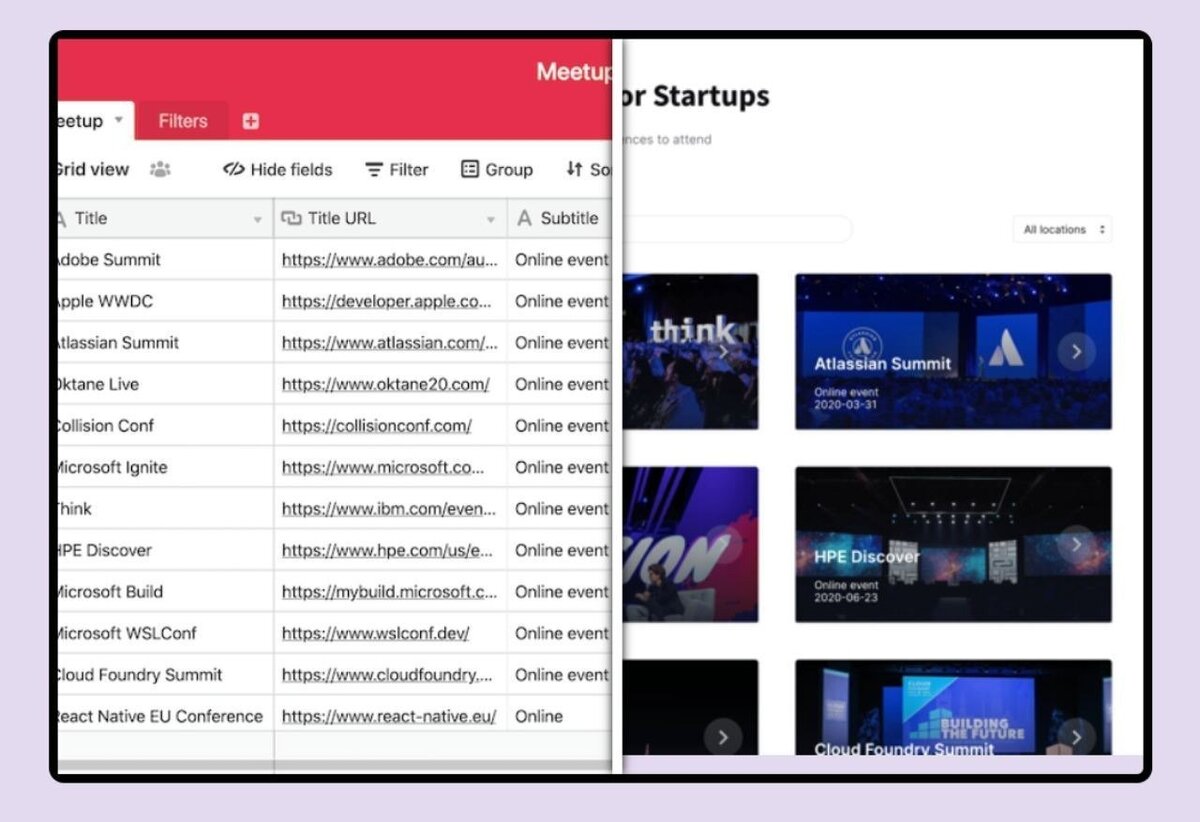Open Hide fields option
This screenshot has height=822, width=1200.
pos(277,169)
